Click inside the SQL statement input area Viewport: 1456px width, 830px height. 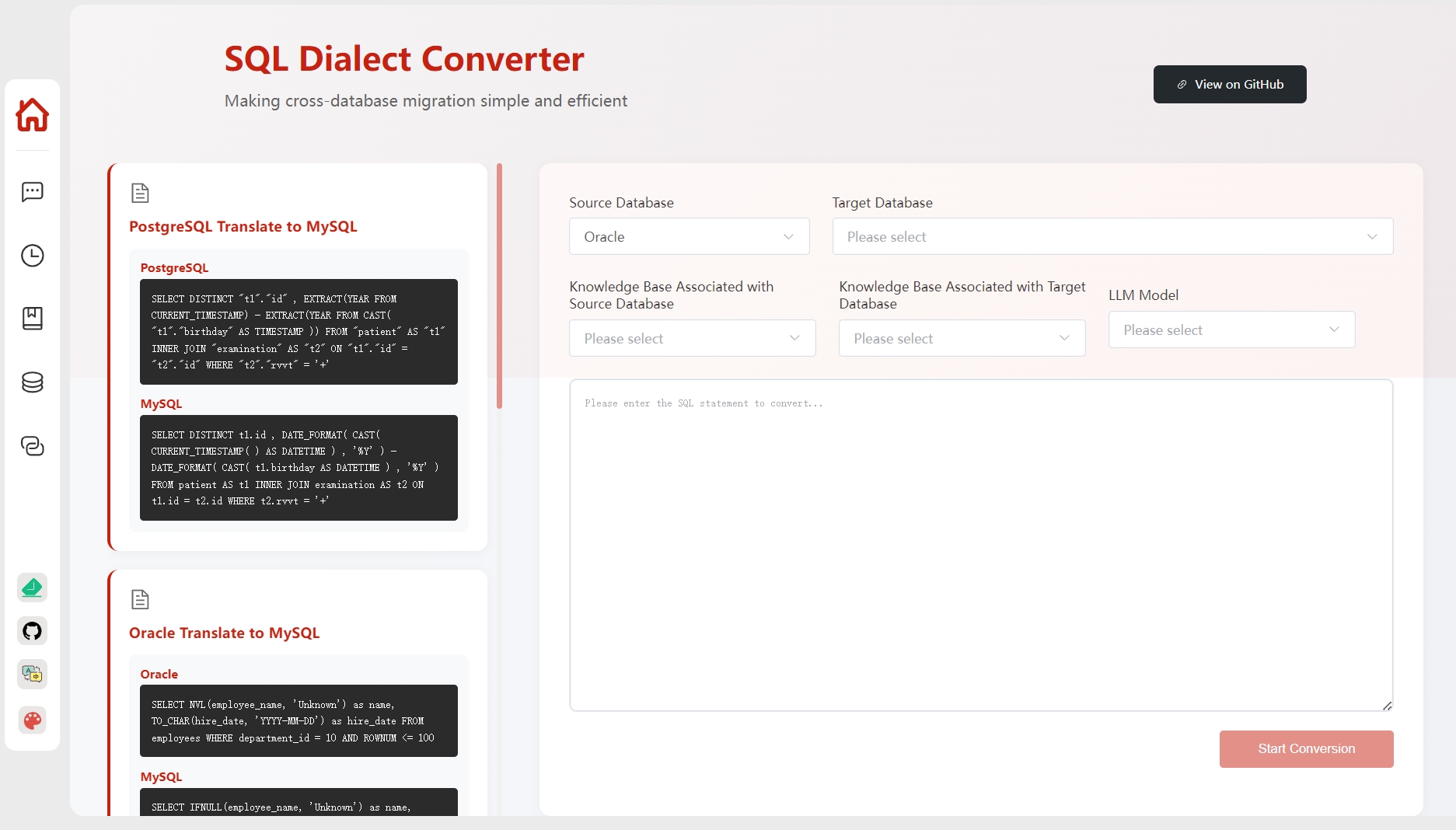[x=980, y=544]
